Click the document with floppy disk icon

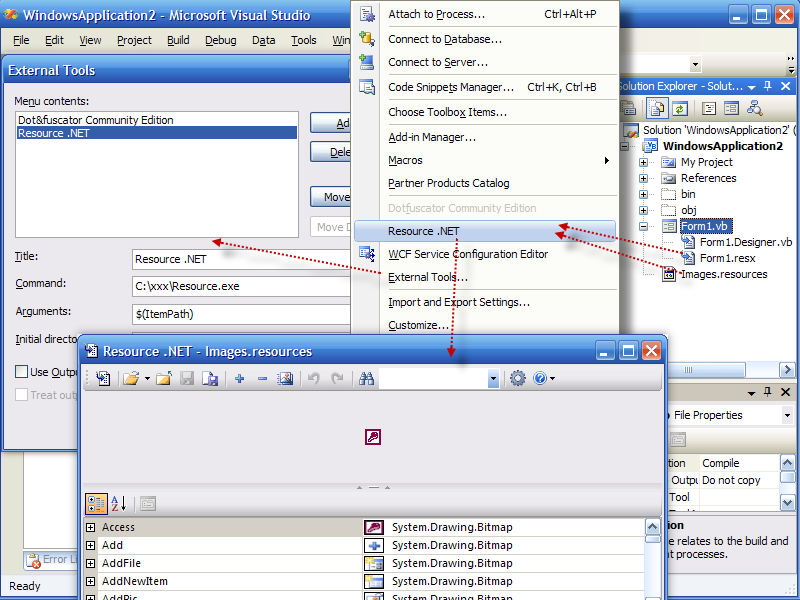(x=210, y=378)
